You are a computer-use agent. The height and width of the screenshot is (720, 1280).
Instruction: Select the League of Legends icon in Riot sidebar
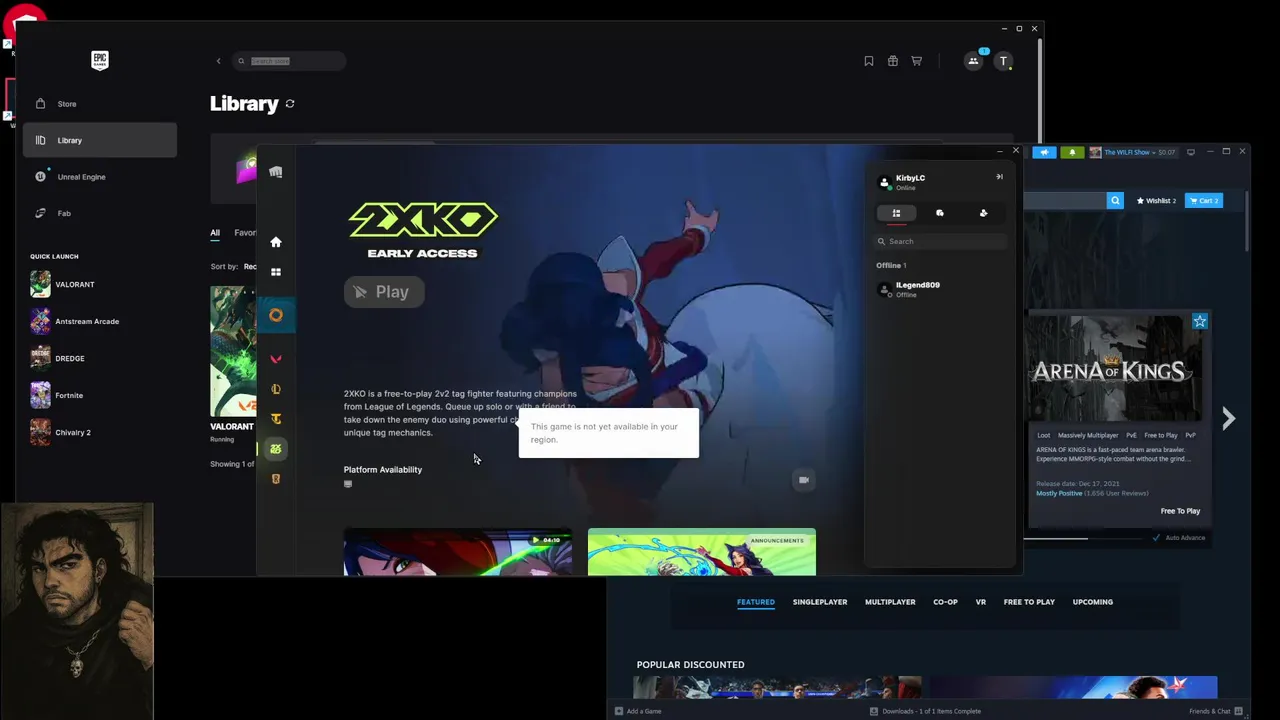(x=276, y=389)
